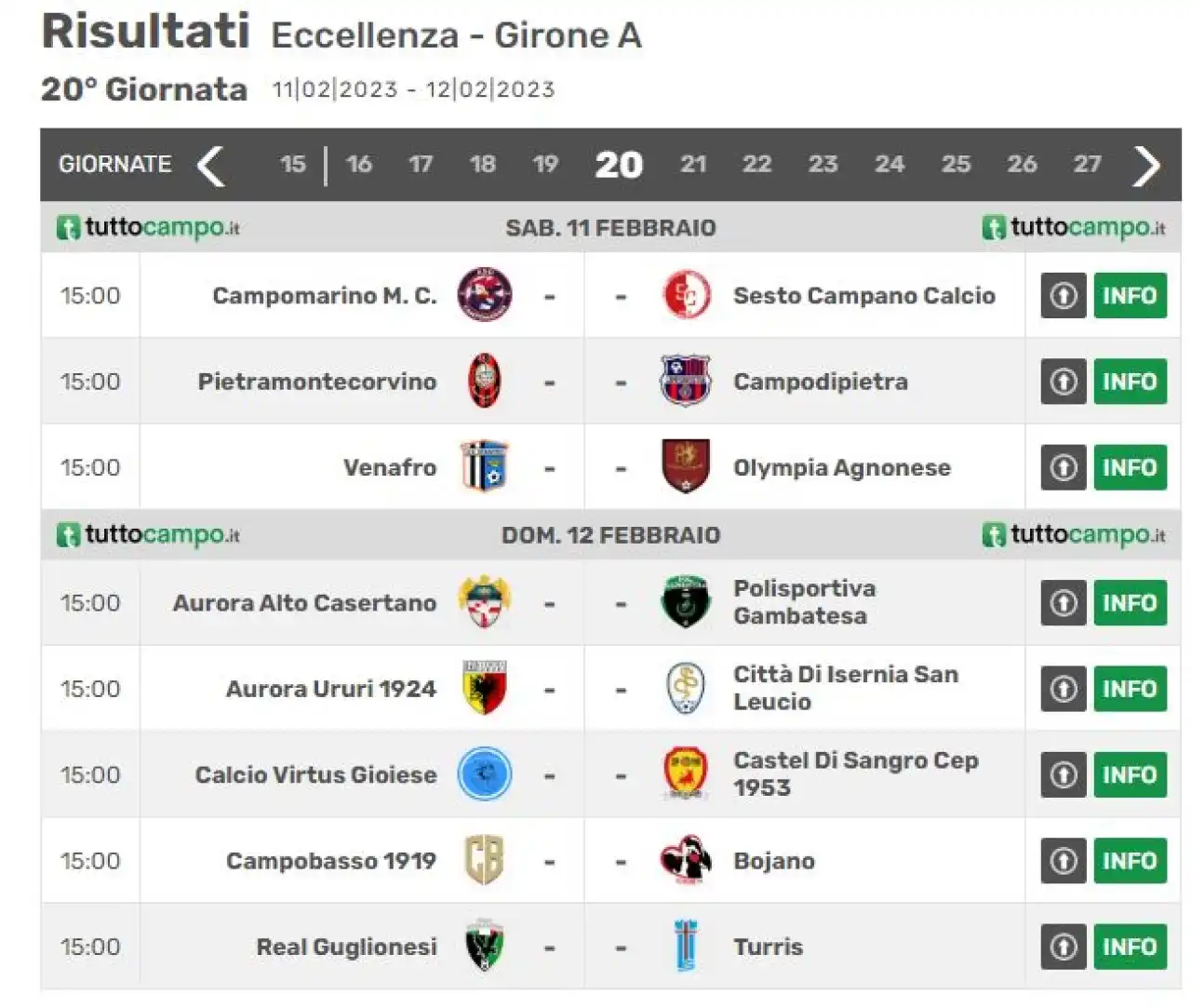Image resolution: width=1191 pixels, height=1008 pixels.
Task: Select giornata 27 in the round bar
Action: 1087,165
